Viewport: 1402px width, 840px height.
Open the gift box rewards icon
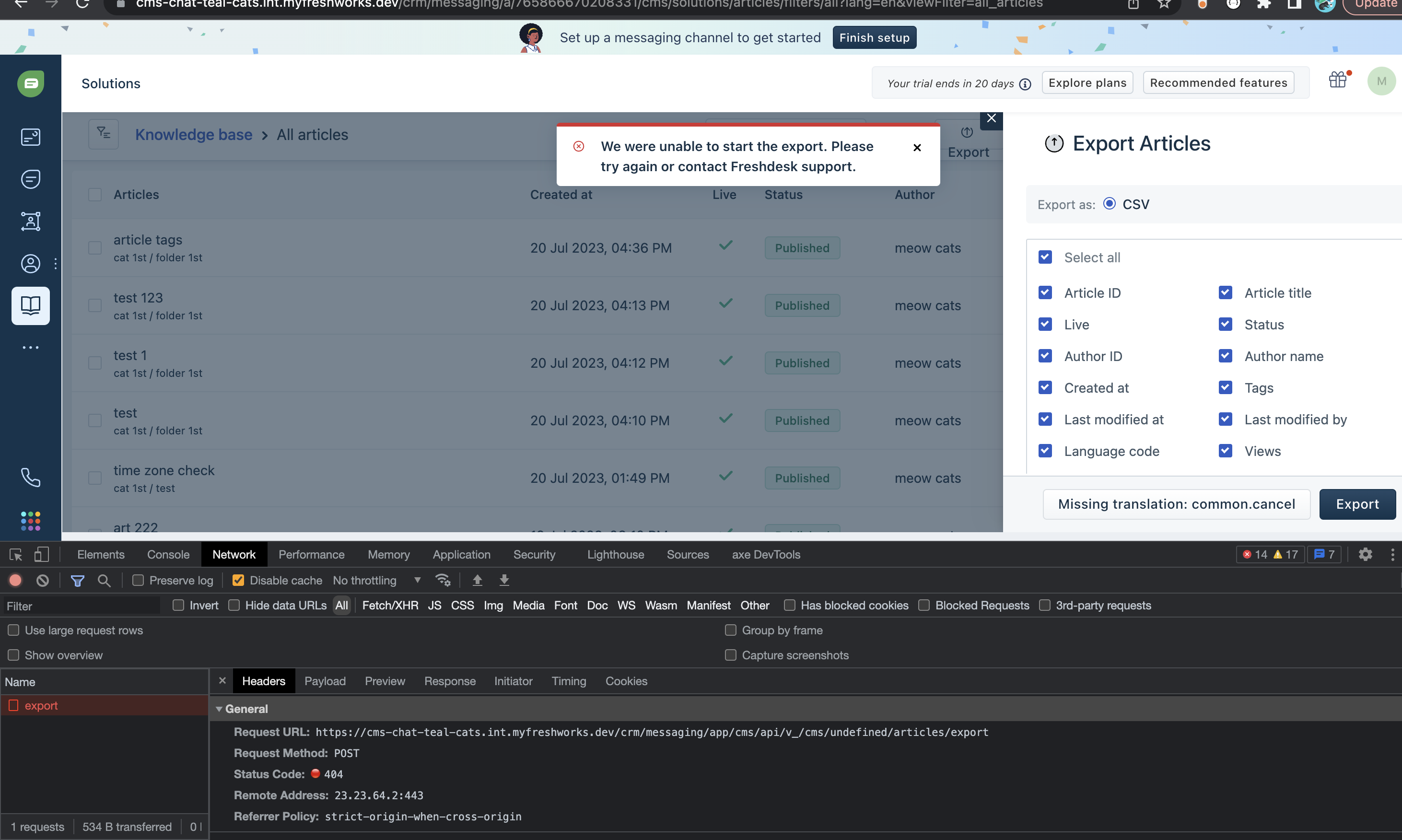1338,80
